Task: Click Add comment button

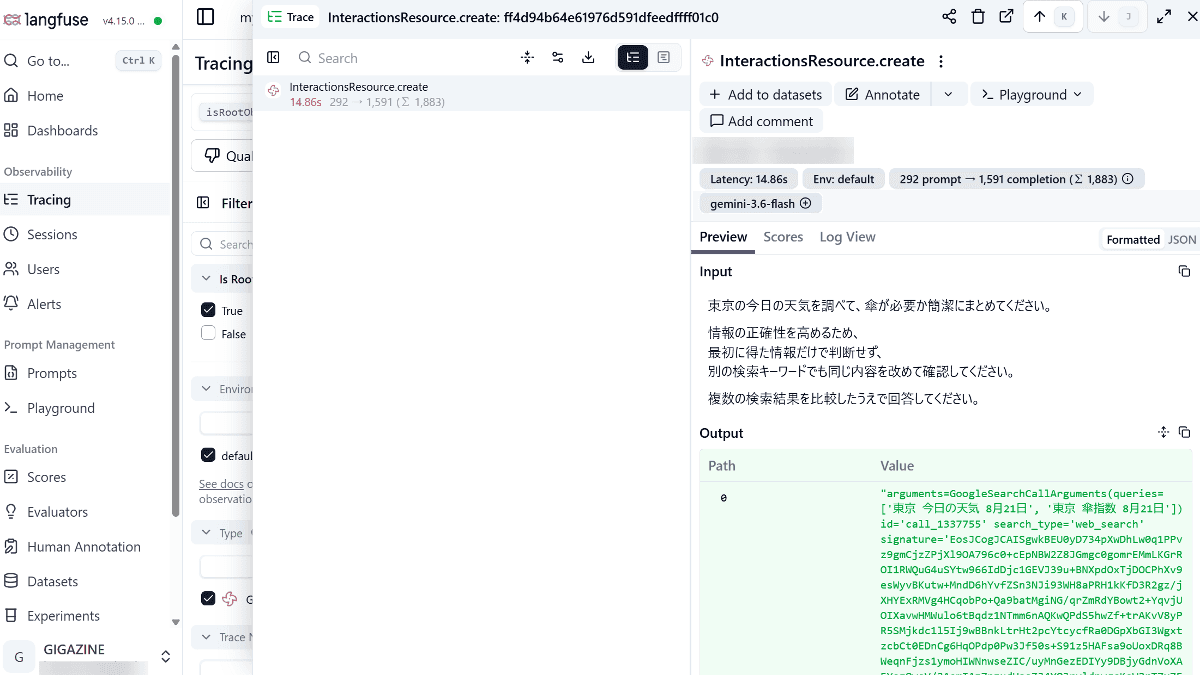Action: (761, 121)
